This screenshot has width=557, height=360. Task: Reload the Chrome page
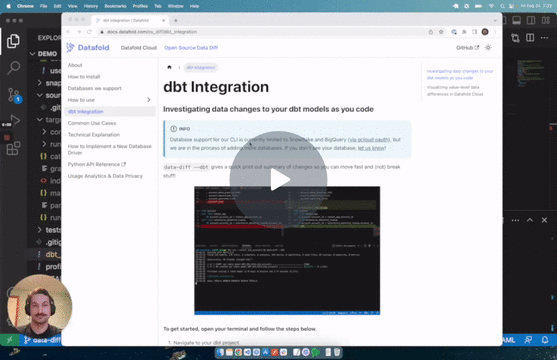point(89,32)
